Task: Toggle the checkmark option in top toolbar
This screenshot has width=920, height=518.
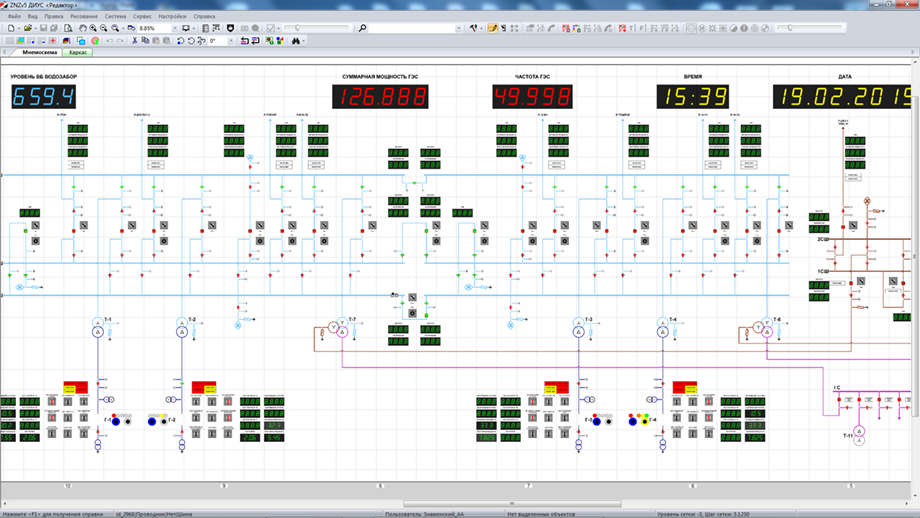Action: [271, 28]
